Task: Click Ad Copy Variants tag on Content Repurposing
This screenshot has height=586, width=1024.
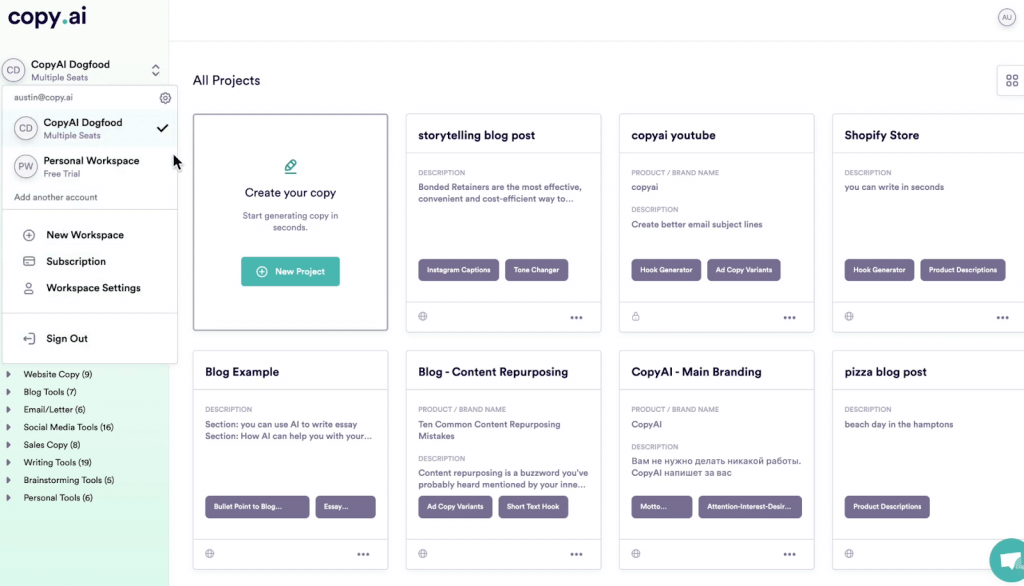Action: [455, 507]
